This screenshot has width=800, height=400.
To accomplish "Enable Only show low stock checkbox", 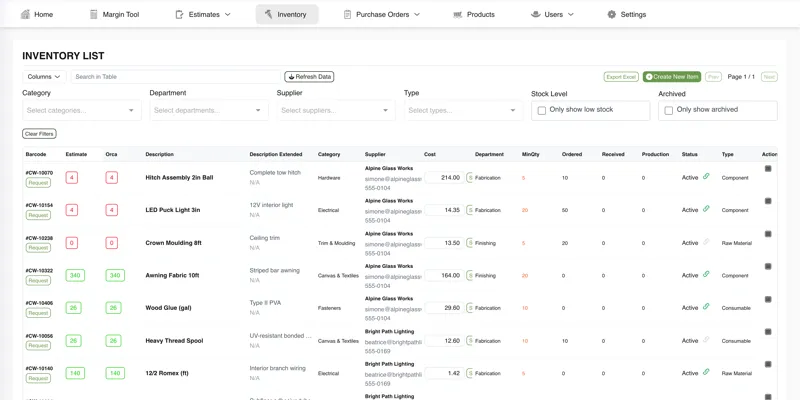I will pos(542,110).
